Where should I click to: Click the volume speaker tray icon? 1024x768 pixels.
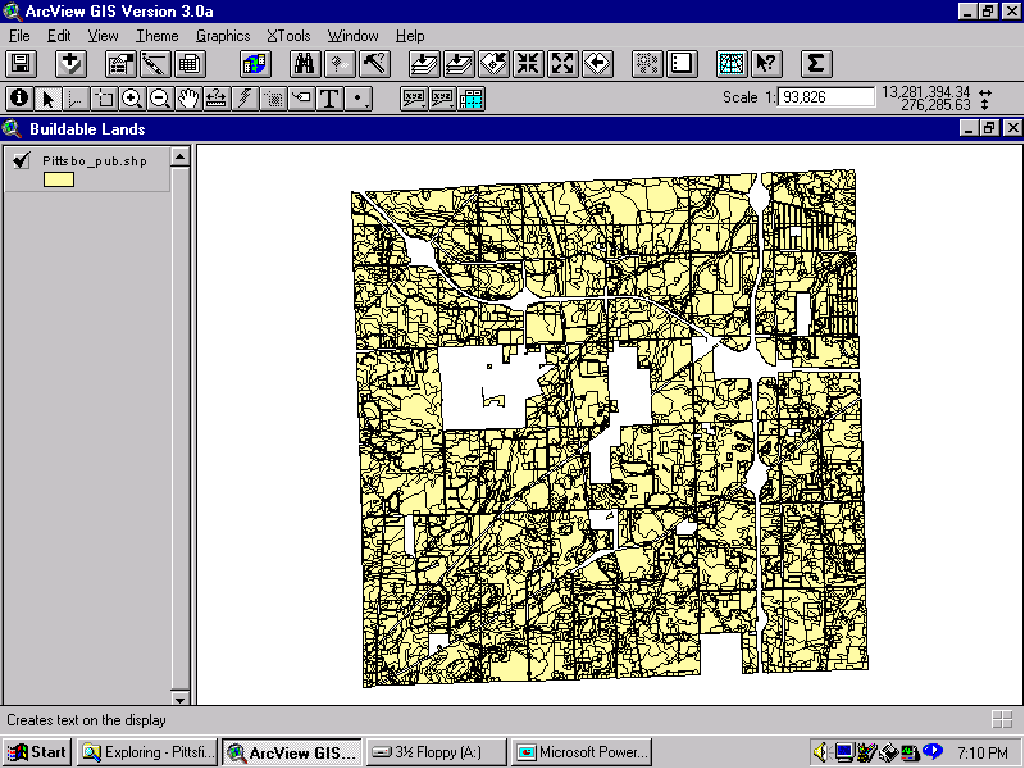[x=821, y=752]
